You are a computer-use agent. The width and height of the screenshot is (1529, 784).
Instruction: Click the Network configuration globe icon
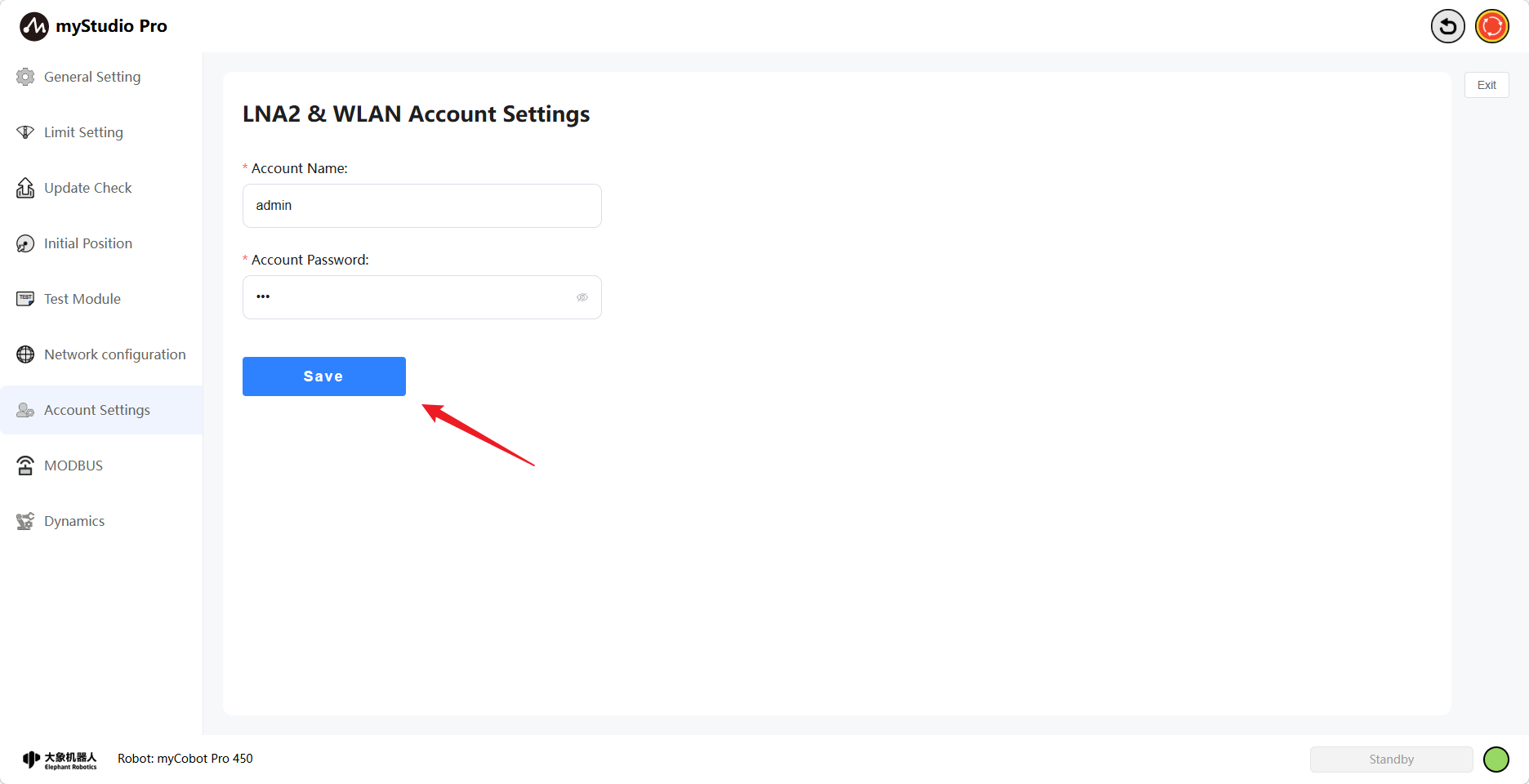(x=25, y=354)
